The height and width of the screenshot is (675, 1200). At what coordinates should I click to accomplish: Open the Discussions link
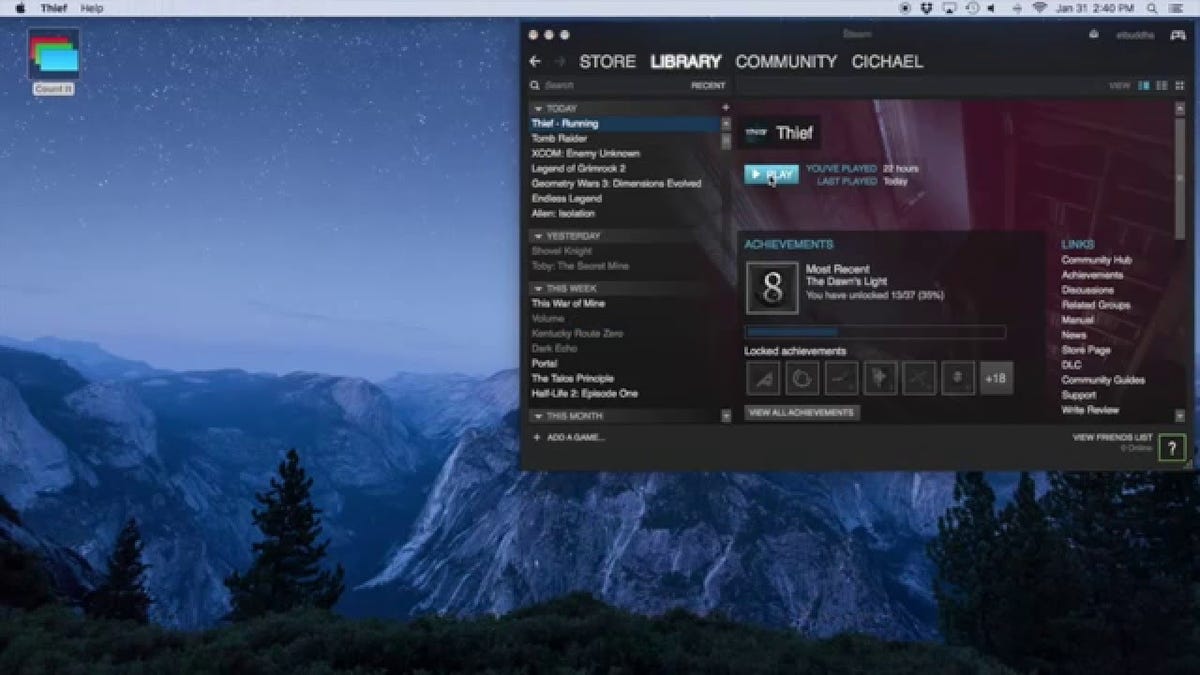pos(1087,290)
